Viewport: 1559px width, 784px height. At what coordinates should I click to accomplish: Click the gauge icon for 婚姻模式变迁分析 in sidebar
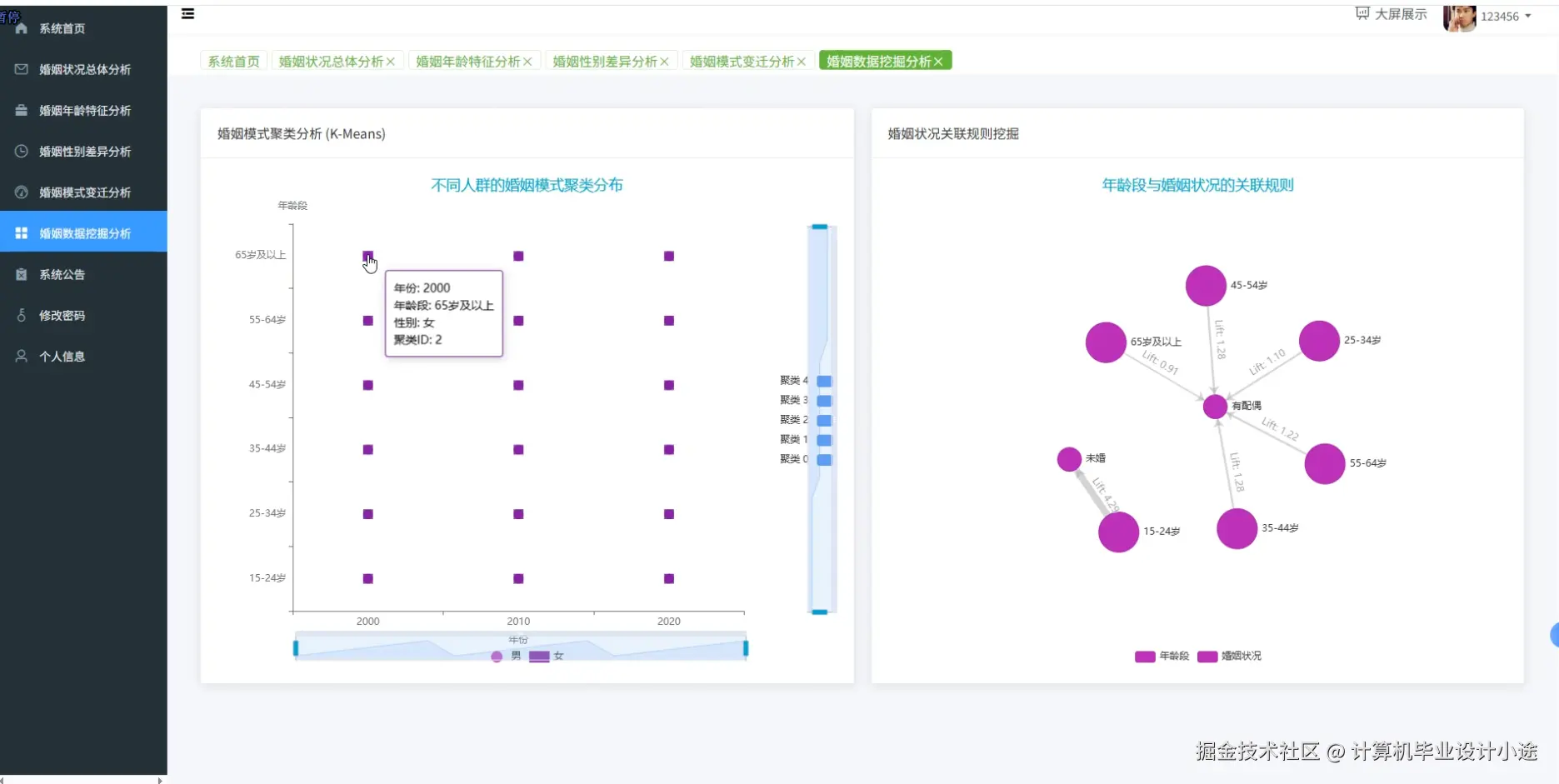click(22, 192)
